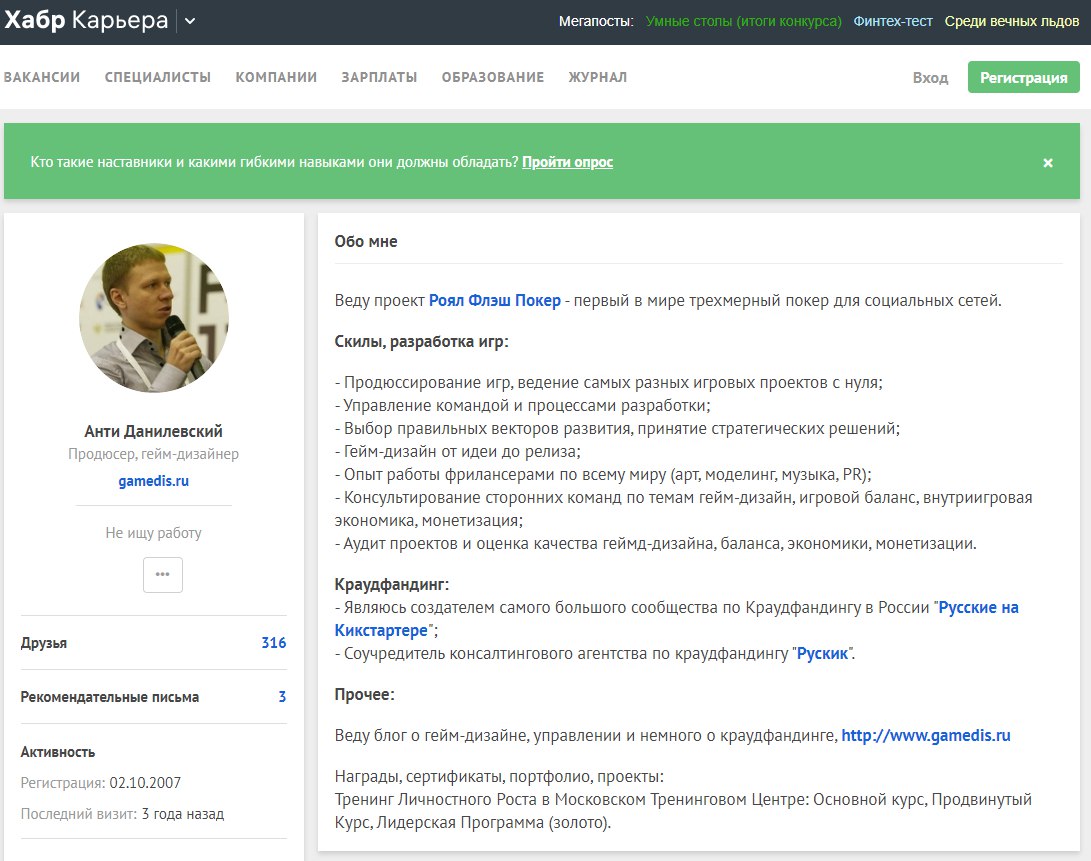The image size is (1091, 861).
Task: Click the Продюсер, гейм-дизайнер title text
Action: click(x=154, y=454)
